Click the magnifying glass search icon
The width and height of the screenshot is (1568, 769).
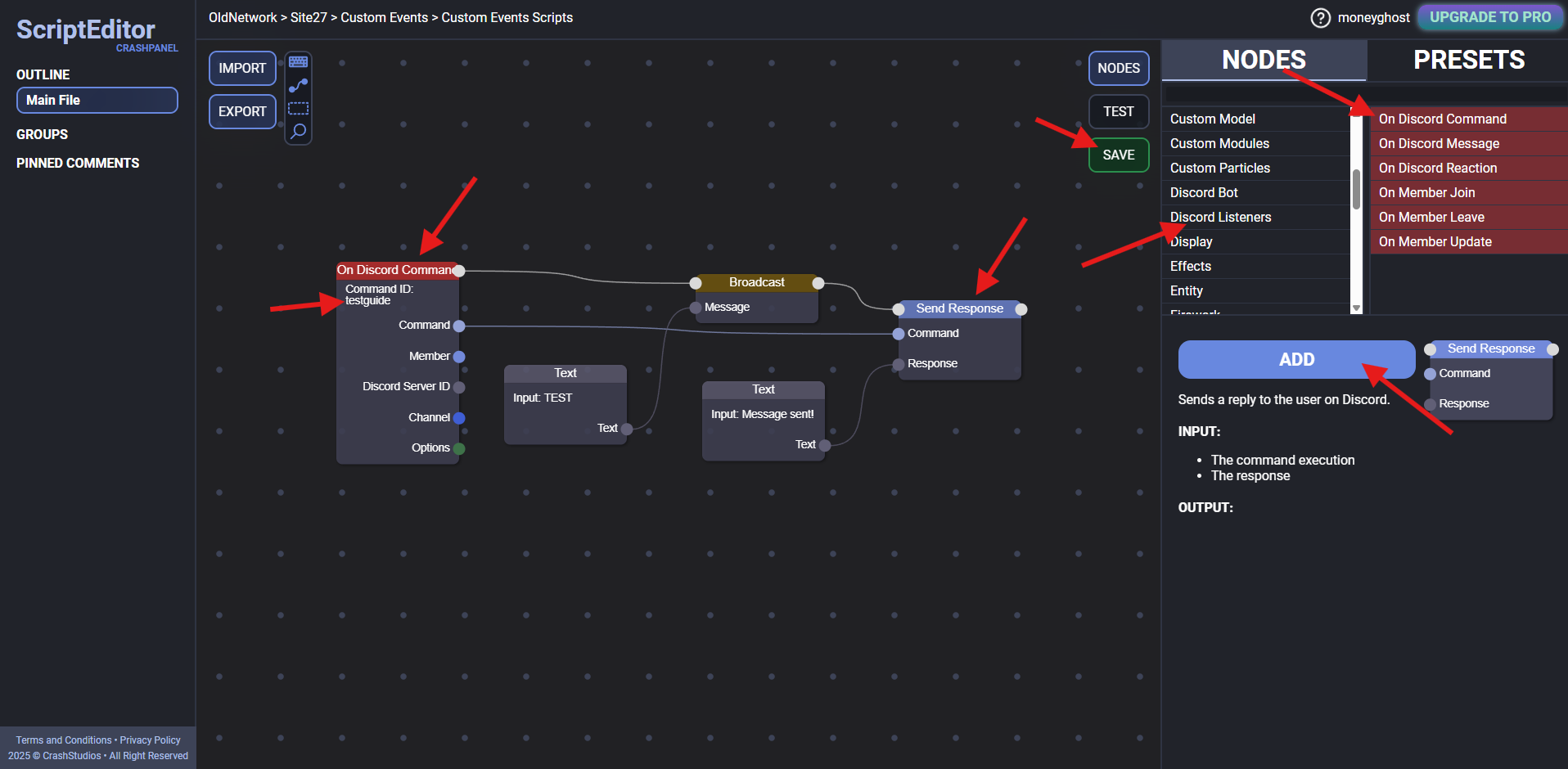[298, 131]
